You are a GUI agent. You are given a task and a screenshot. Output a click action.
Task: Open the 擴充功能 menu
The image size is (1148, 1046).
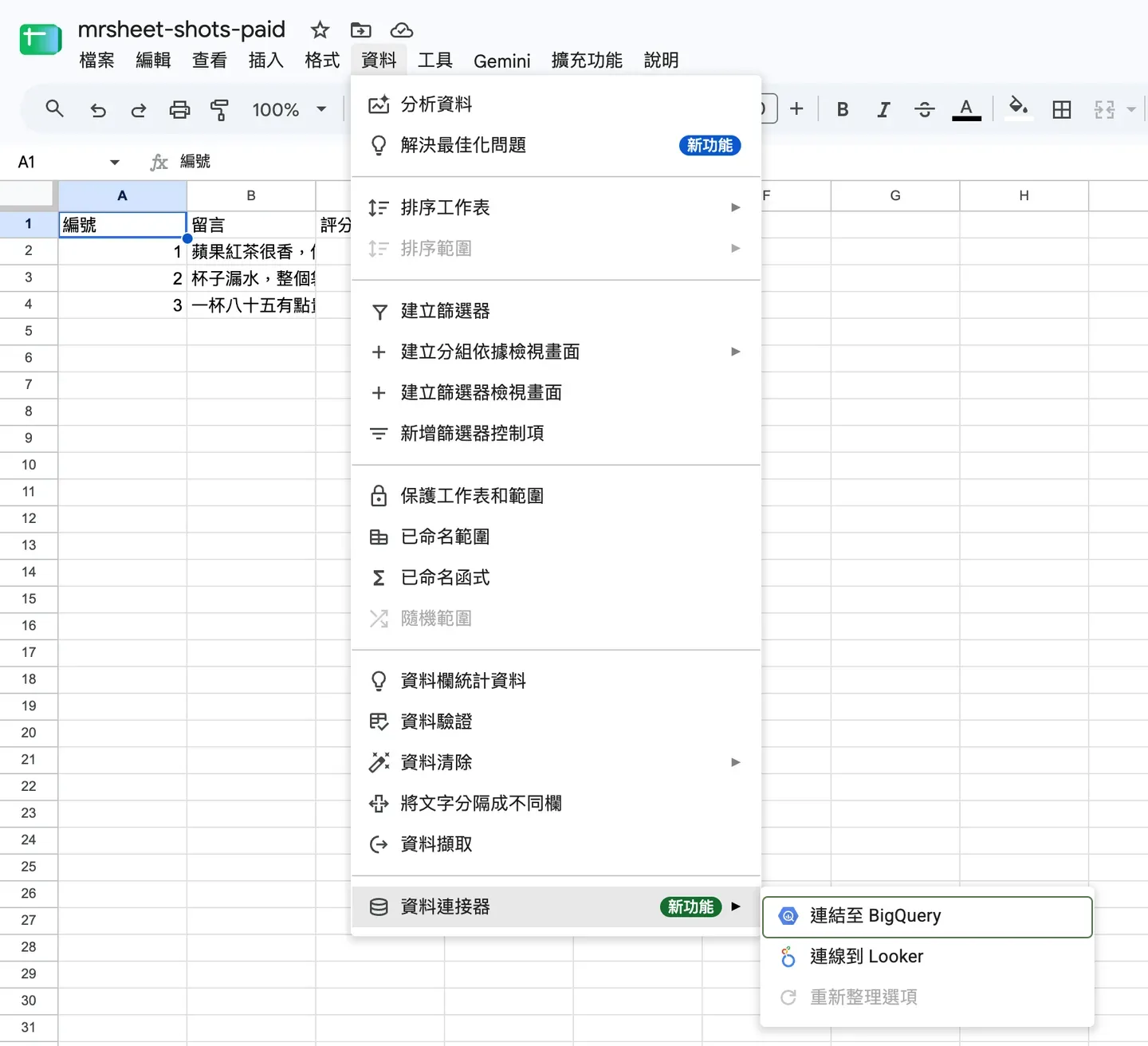pos(587,61)
